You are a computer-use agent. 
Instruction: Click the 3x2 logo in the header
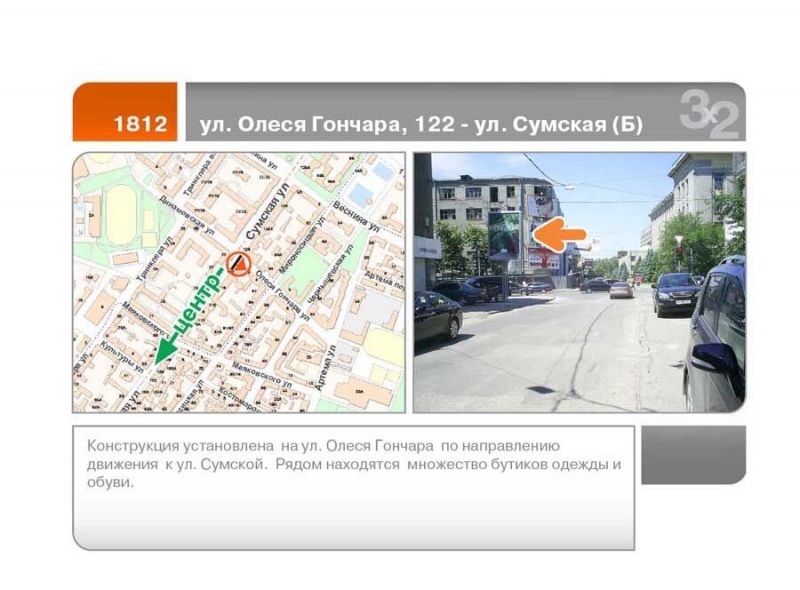pyautogui.click(x=708, y=113)
